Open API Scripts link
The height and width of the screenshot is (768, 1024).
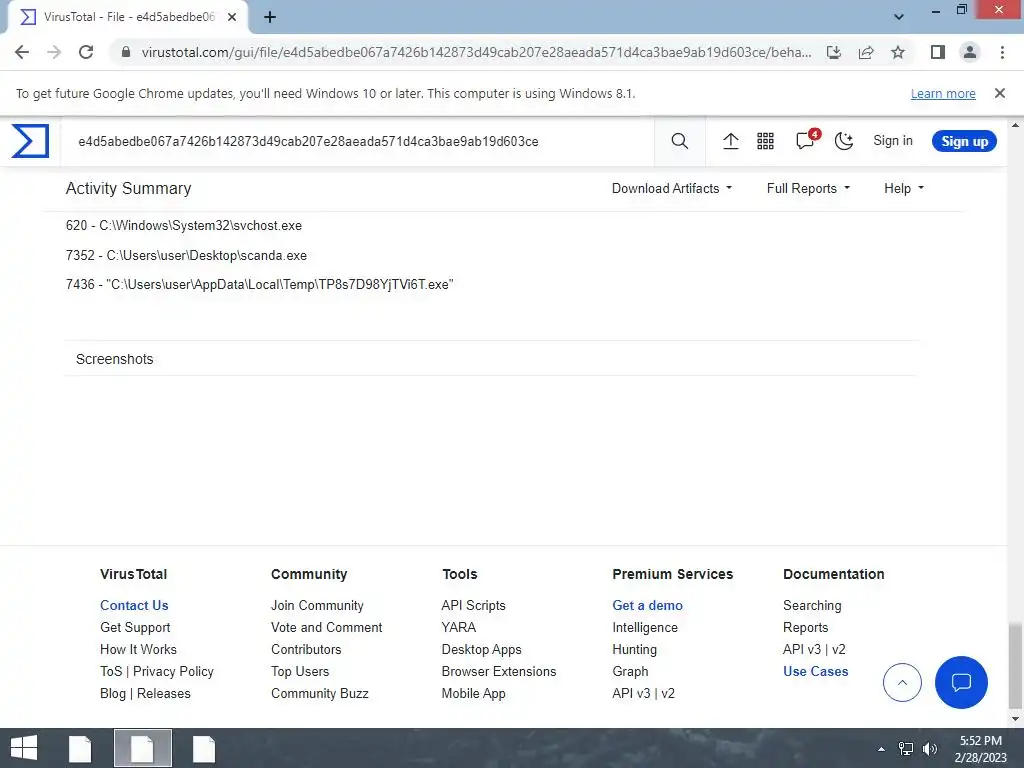pyautogui.click(x=473, y=605)
